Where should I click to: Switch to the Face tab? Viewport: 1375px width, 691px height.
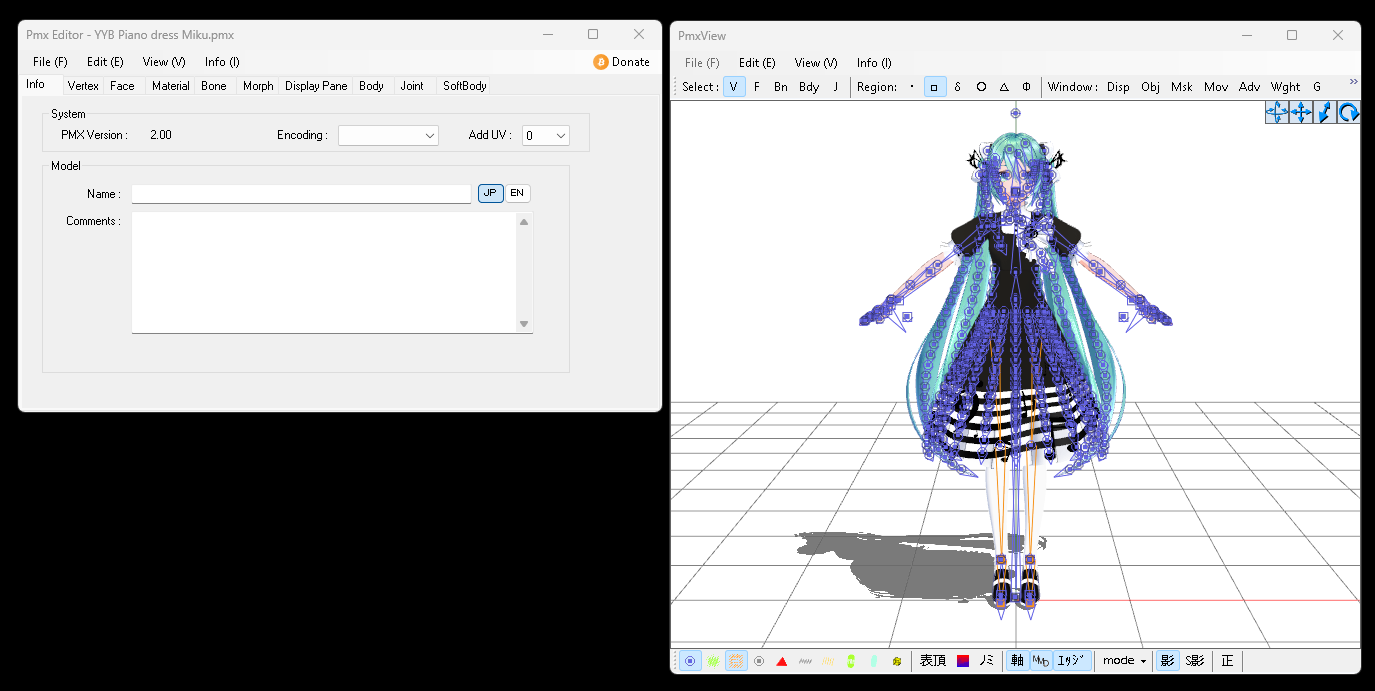coord(122,86)
